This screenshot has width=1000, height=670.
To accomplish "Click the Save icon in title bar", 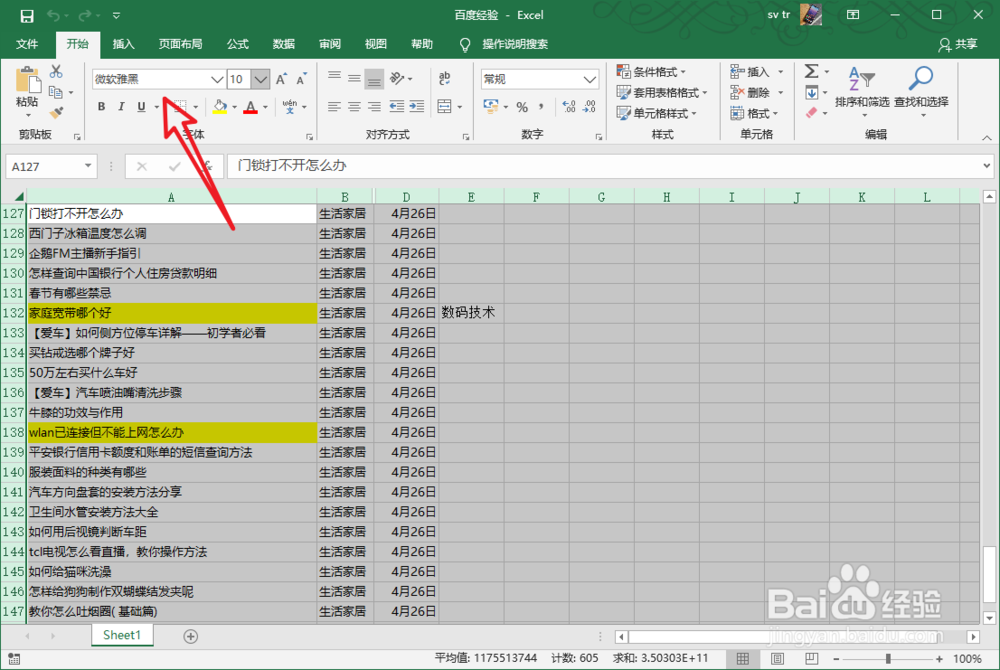I will pos(27,15).
